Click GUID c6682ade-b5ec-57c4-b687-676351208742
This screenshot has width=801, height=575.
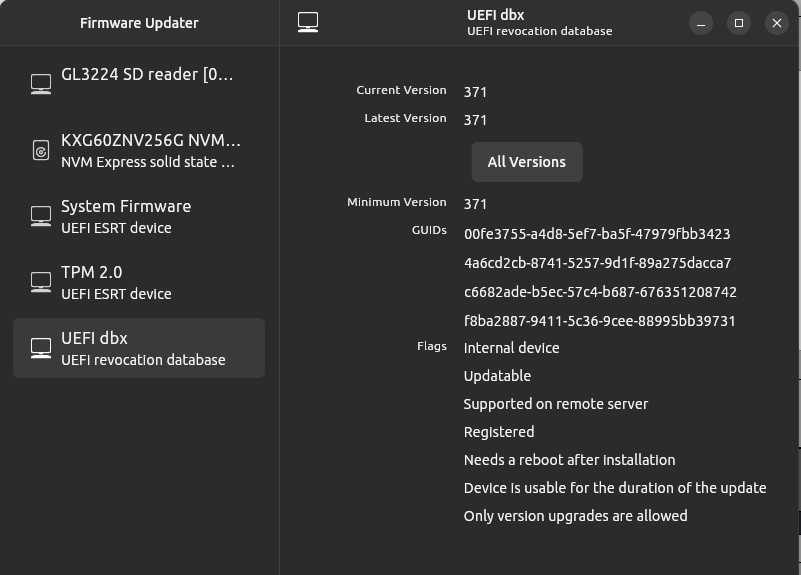pos(600,292)
